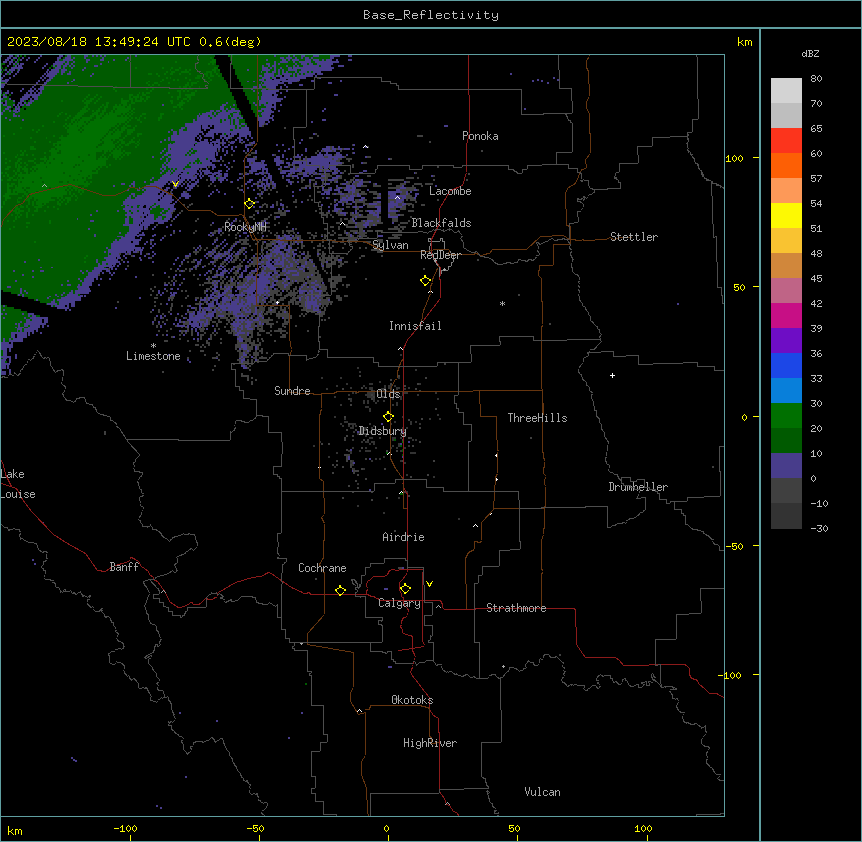
Task: Click the km unit label at bottom left
Action: (x=15, y=830)
